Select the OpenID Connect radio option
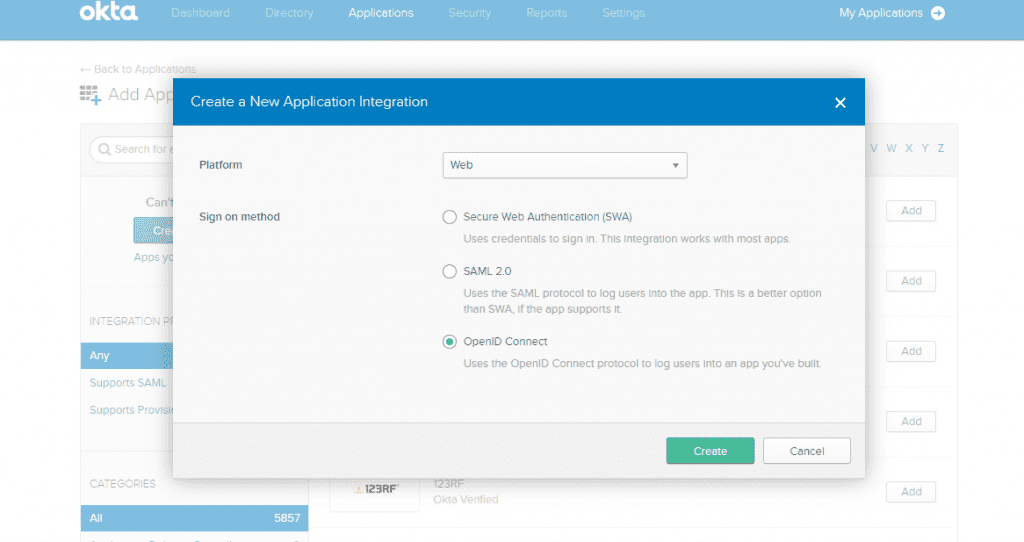 (449, 342)
